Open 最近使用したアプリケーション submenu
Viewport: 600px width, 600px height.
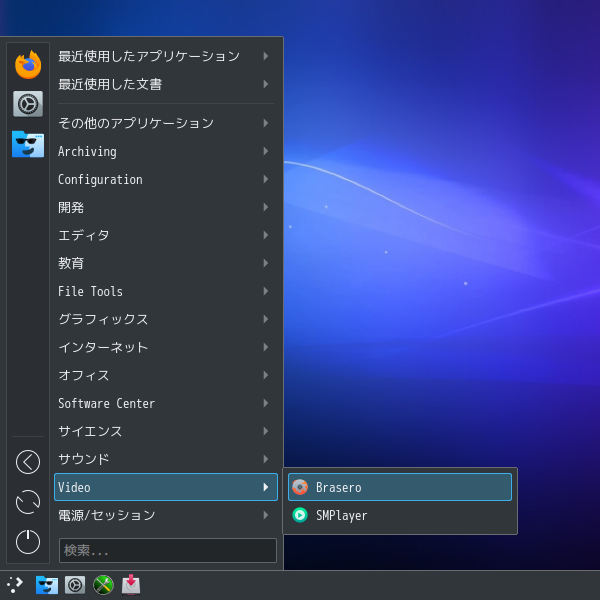click(x=166, y=56)
